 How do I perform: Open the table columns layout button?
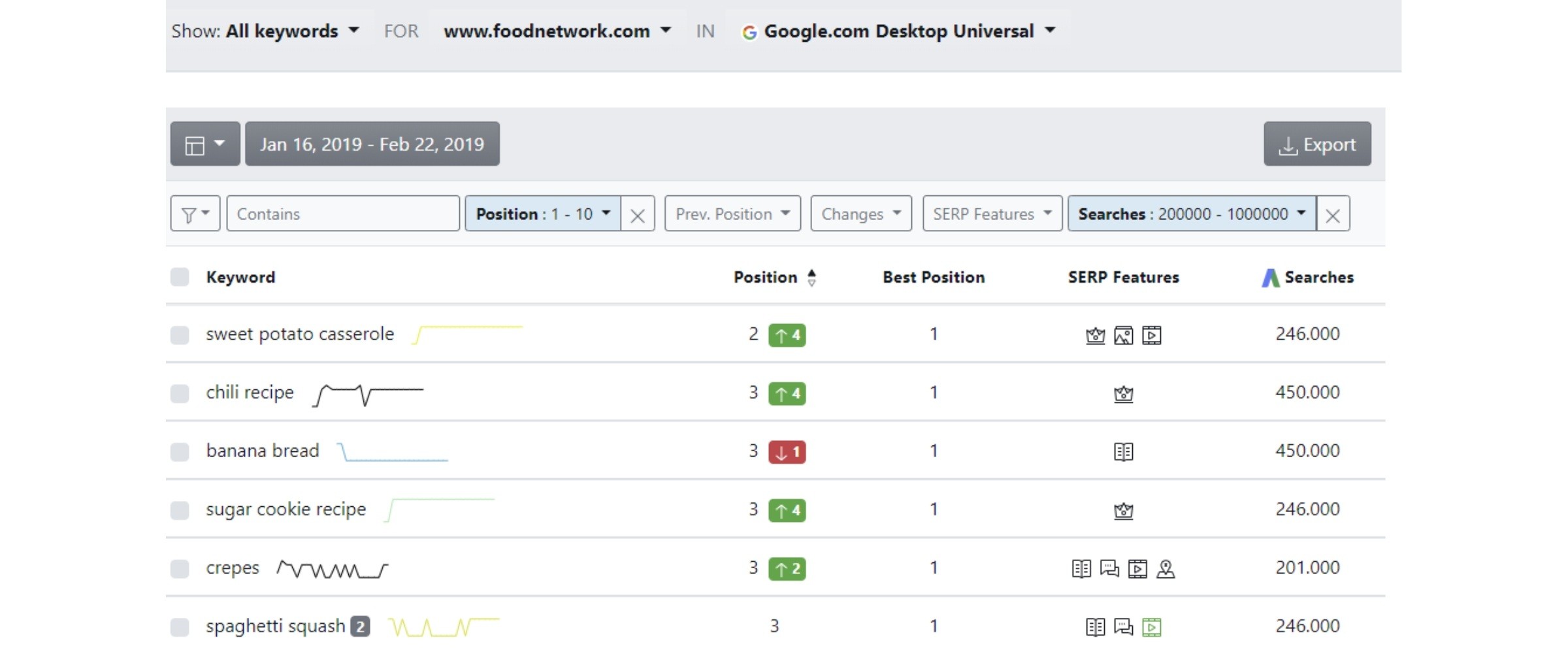click(205, 144)
